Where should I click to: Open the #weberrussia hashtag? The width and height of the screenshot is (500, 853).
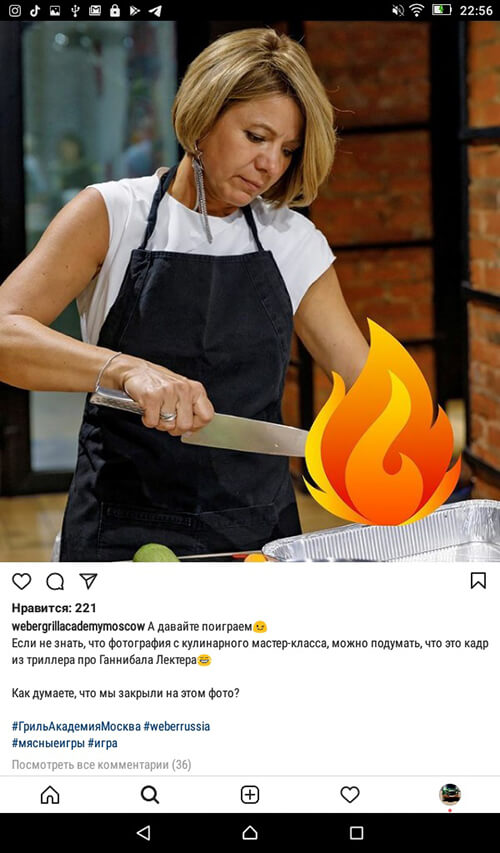[x=177, y=726]
